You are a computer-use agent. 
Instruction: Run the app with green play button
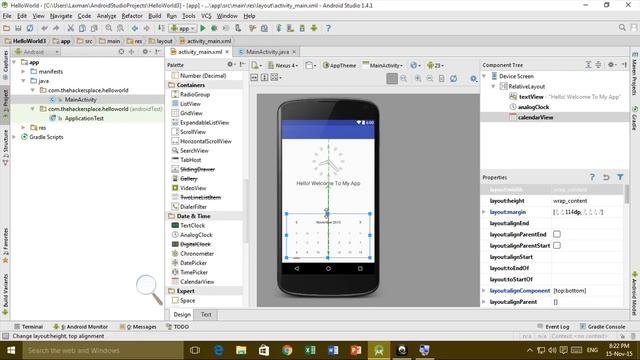[203, 28]
